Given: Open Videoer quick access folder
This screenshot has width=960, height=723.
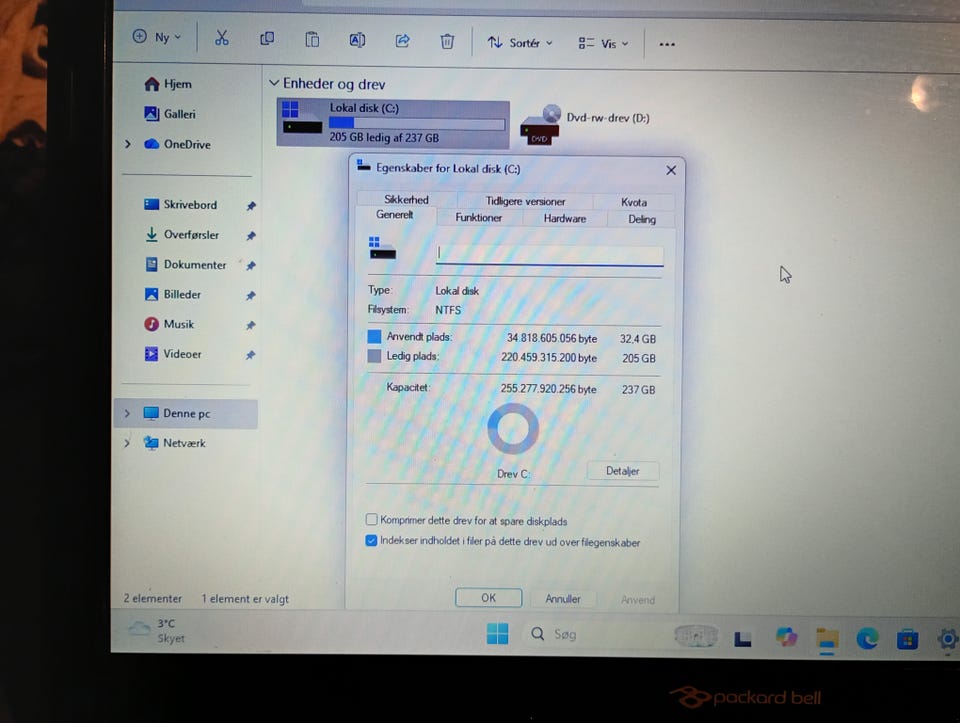Looking at the screenshot, I should 173,354.
